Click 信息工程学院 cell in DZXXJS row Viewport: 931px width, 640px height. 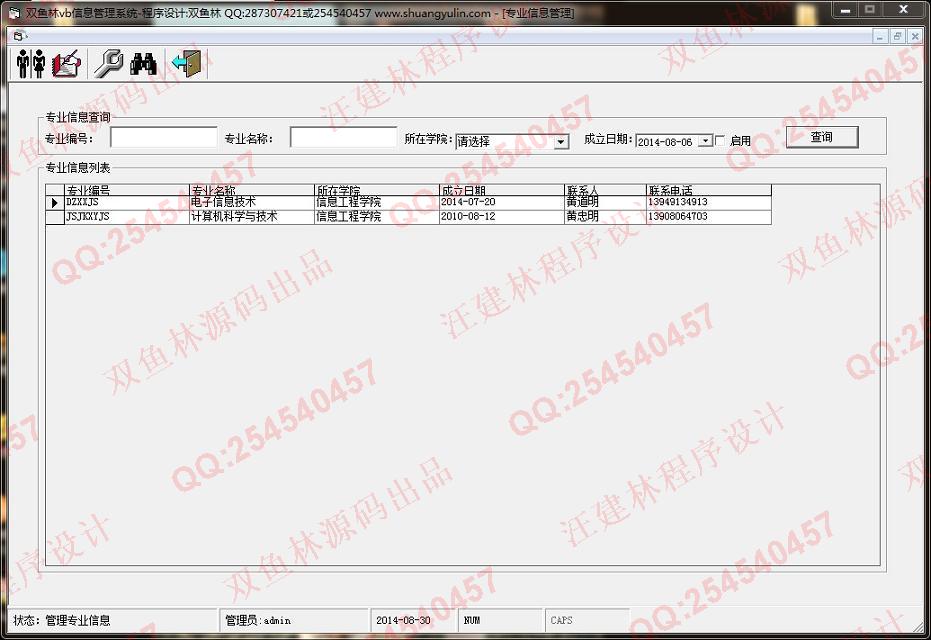point(376,202)
